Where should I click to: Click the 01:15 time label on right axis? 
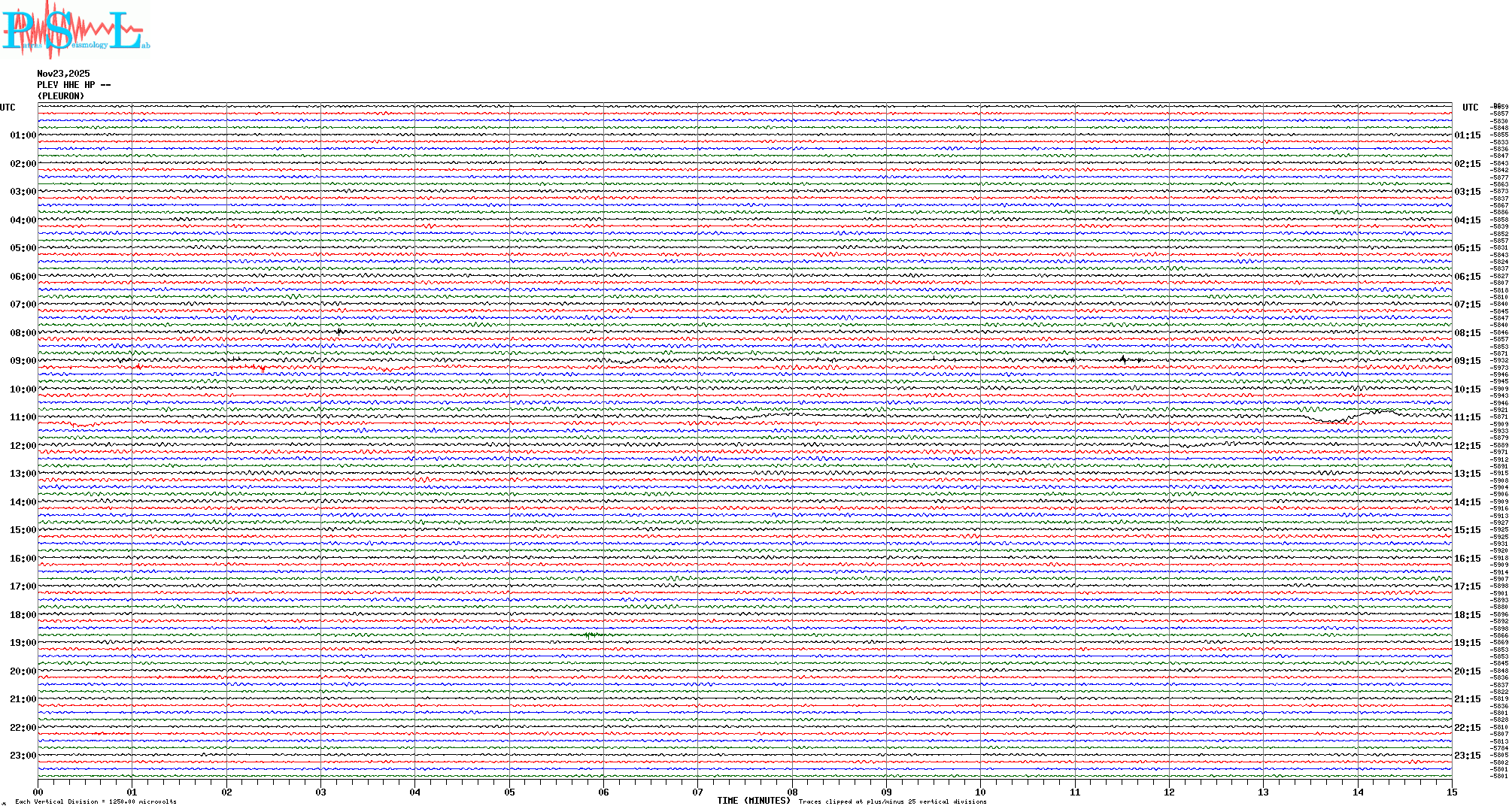[1467, 135]
